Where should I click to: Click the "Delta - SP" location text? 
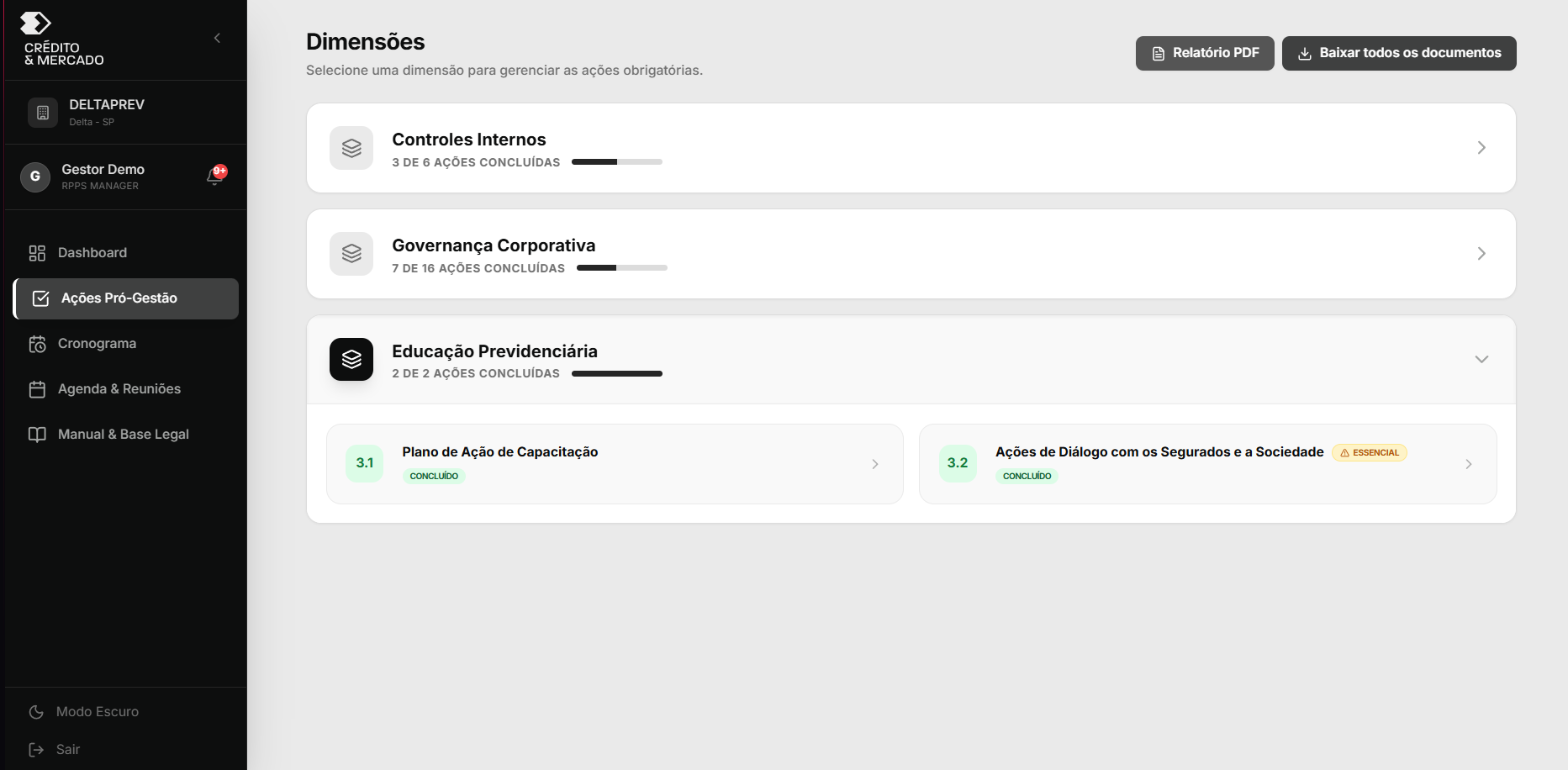coord(92,122)
